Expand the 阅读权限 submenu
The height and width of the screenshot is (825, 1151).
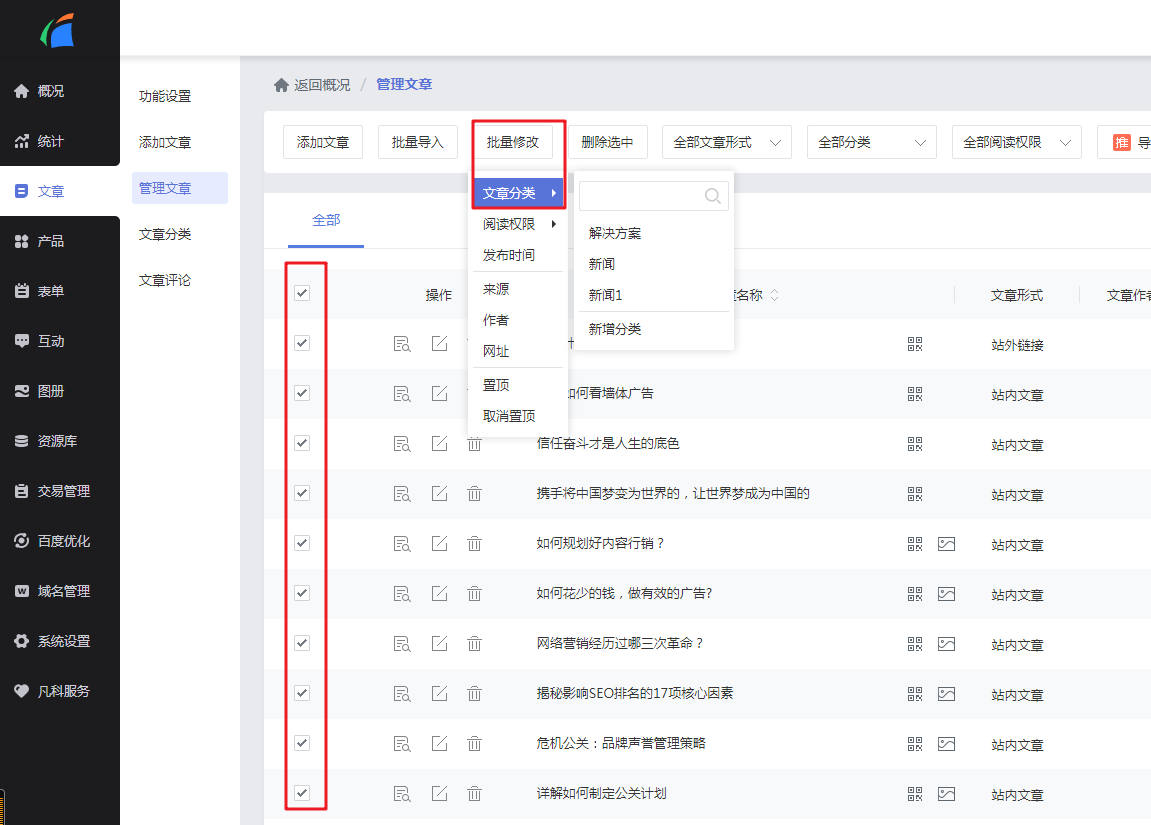pos(518,224)
